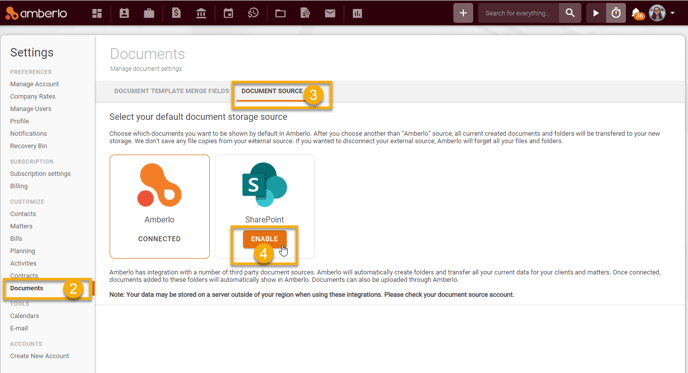Switch to Document Template Merge Fields tab
The image size is (688, 373).
tap(172, 91)
